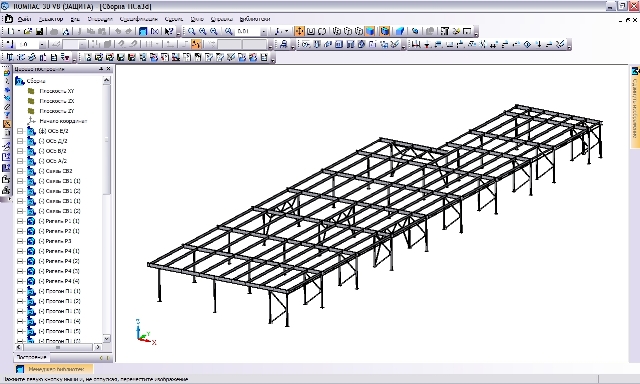The height and width of the screenshot is (384, 640).
Task: Click the undo arrow icon
Action: (118, 31)
